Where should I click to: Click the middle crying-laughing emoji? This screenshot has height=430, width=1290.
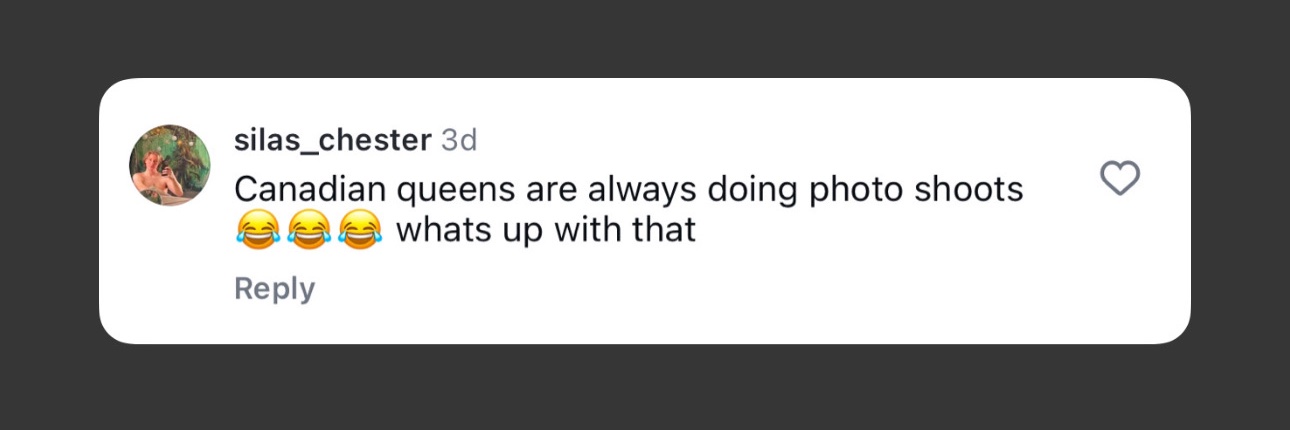[308, 232]
